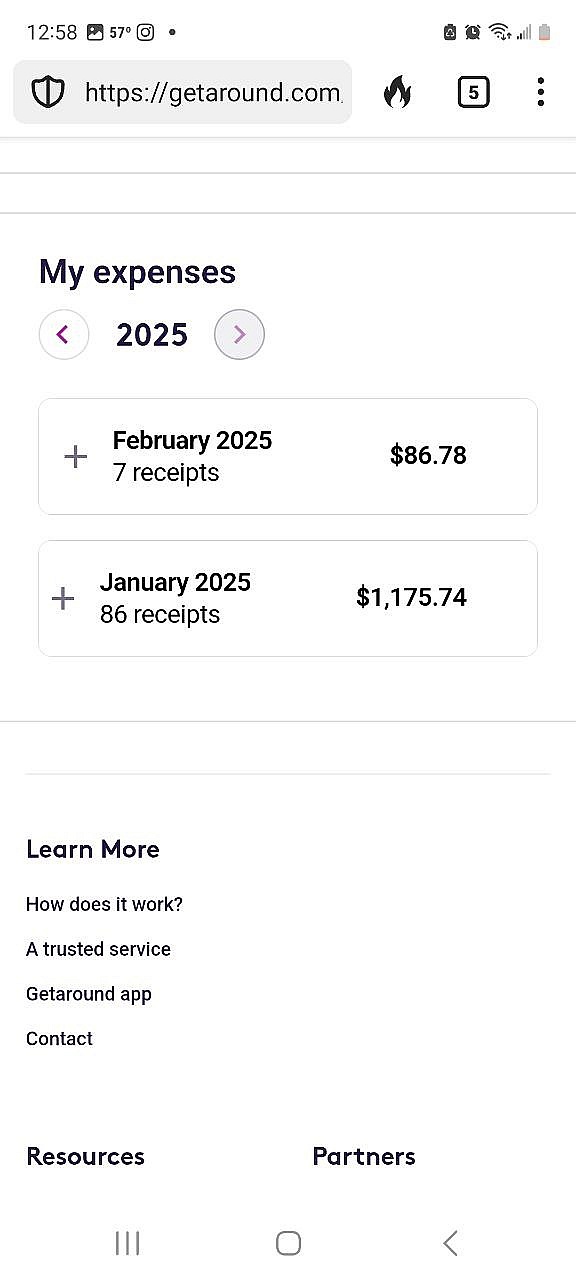
Task: Open the tabs counter showing 5
Action: tap(473, 93)
